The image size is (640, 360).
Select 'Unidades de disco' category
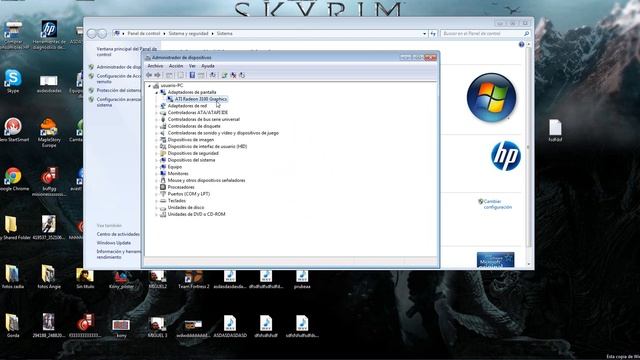[x=186, y=207]
